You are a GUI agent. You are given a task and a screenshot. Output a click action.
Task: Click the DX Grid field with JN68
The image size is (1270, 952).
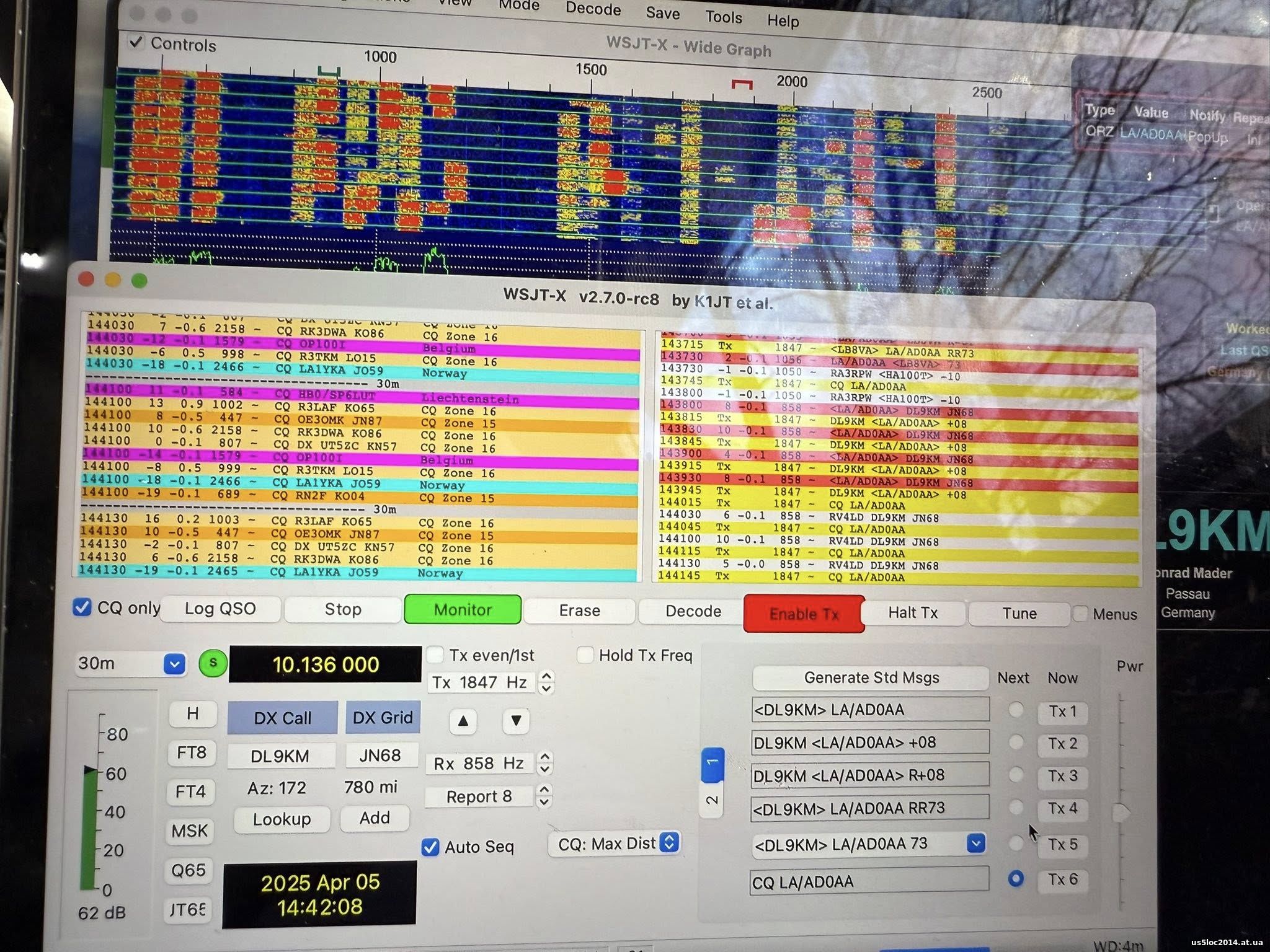click(381, 755)
